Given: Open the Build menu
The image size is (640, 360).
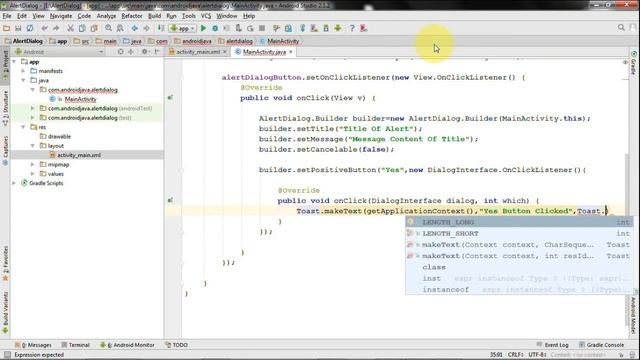Looking at the screenshot, I should pyautogui.click(x=154, y=16).
